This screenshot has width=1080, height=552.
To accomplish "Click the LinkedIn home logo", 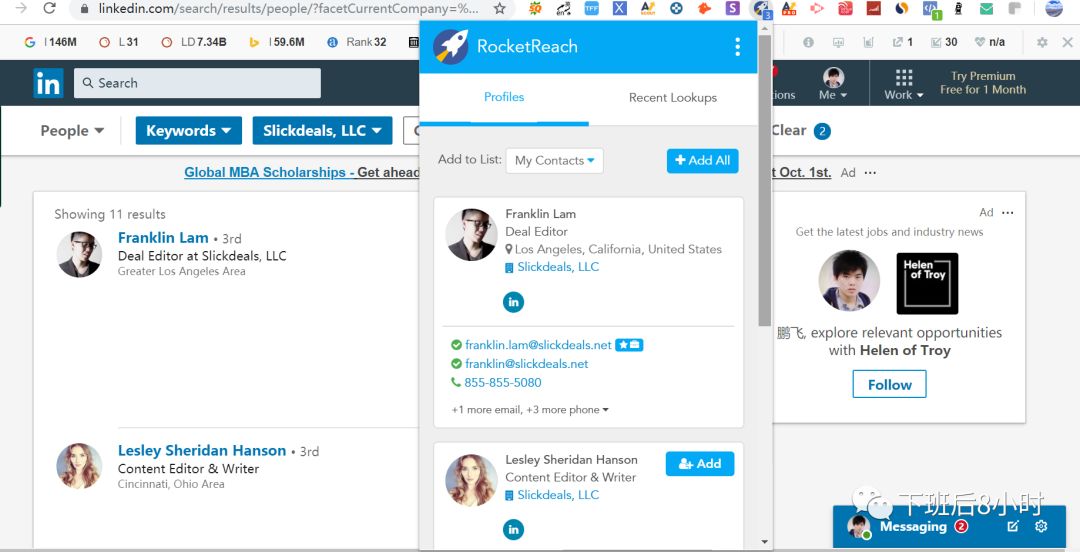I will click(x=48, y=83).
